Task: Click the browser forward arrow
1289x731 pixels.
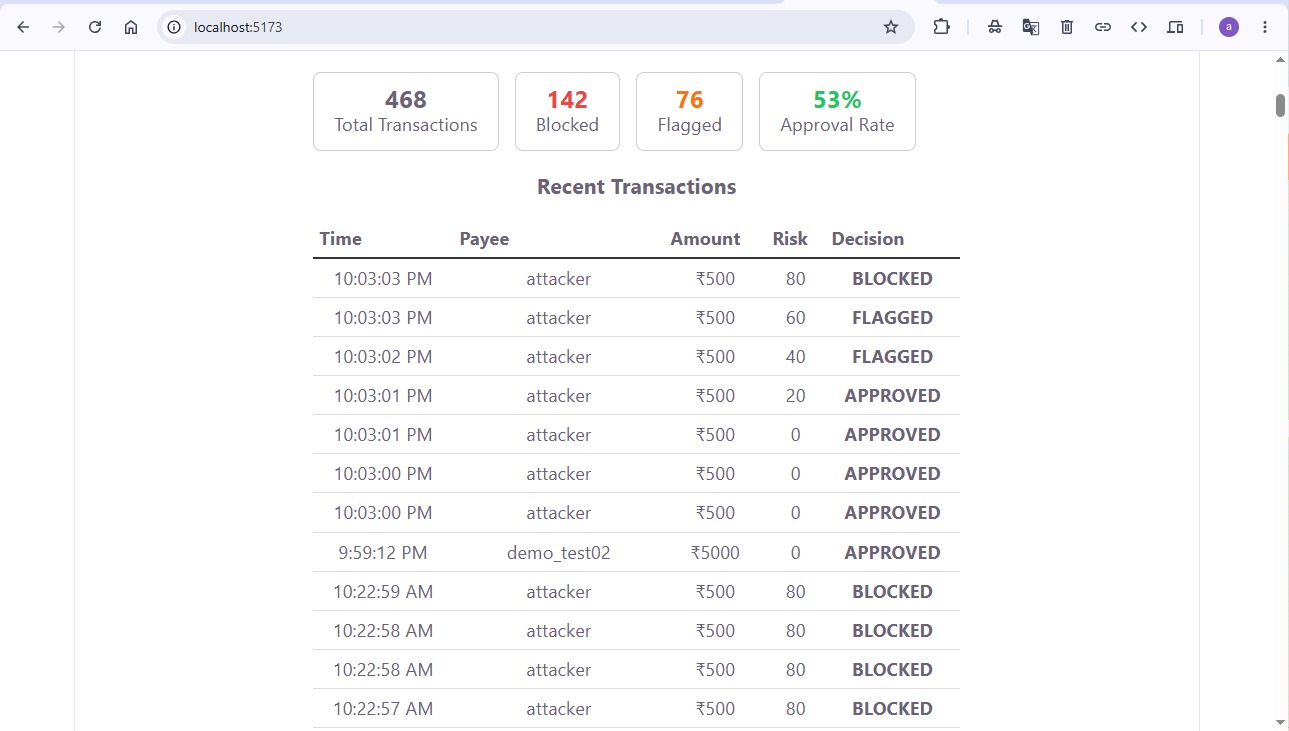Action: tap(59, 27)
